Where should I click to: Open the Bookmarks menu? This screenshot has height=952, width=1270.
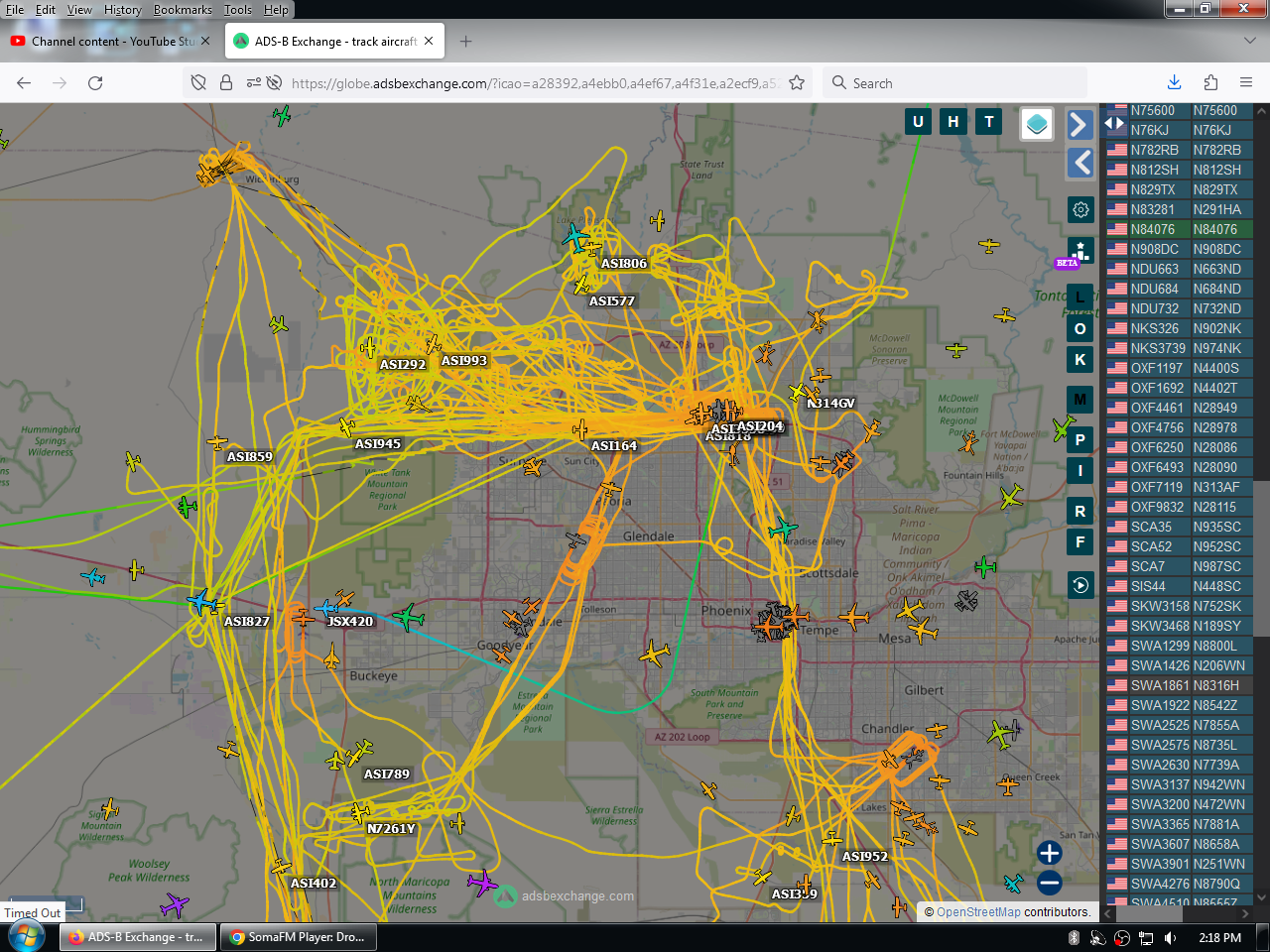(183, 10)
